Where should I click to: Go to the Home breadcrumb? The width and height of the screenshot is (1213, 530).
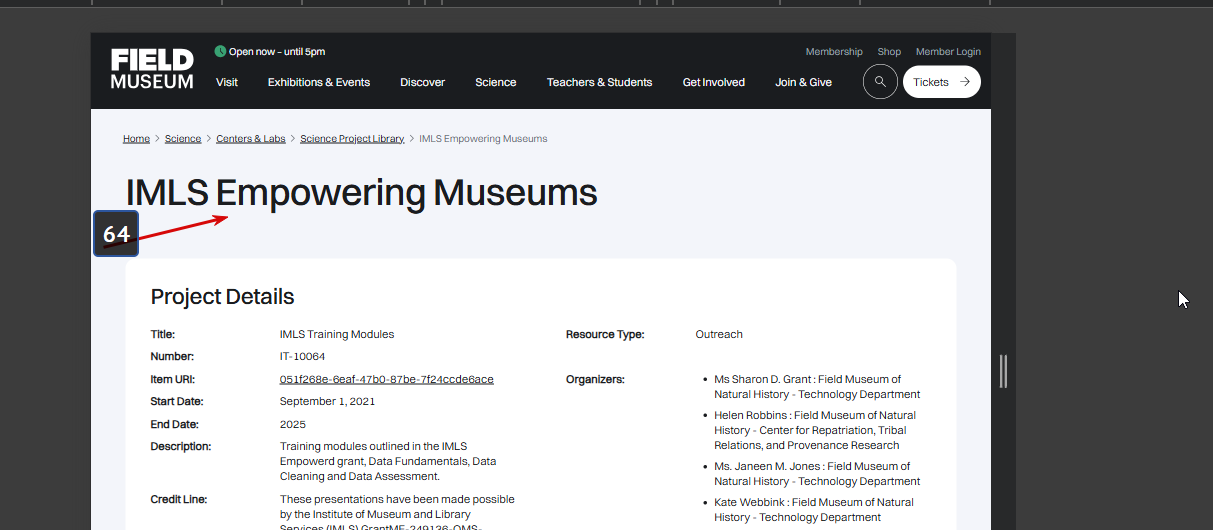pyautogui.click(x=136, y=139)
